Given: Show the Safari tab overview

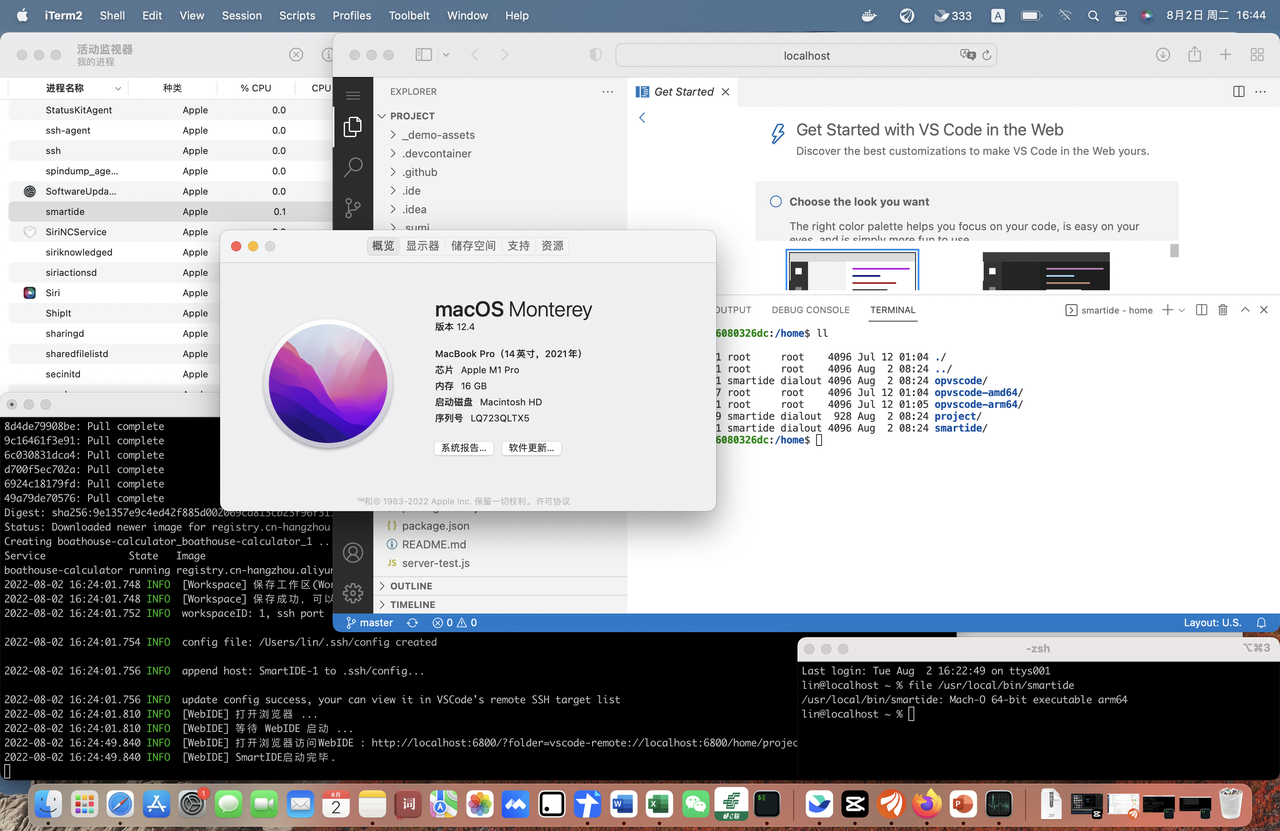Looking at the screenshot, I should [1256, 55].
